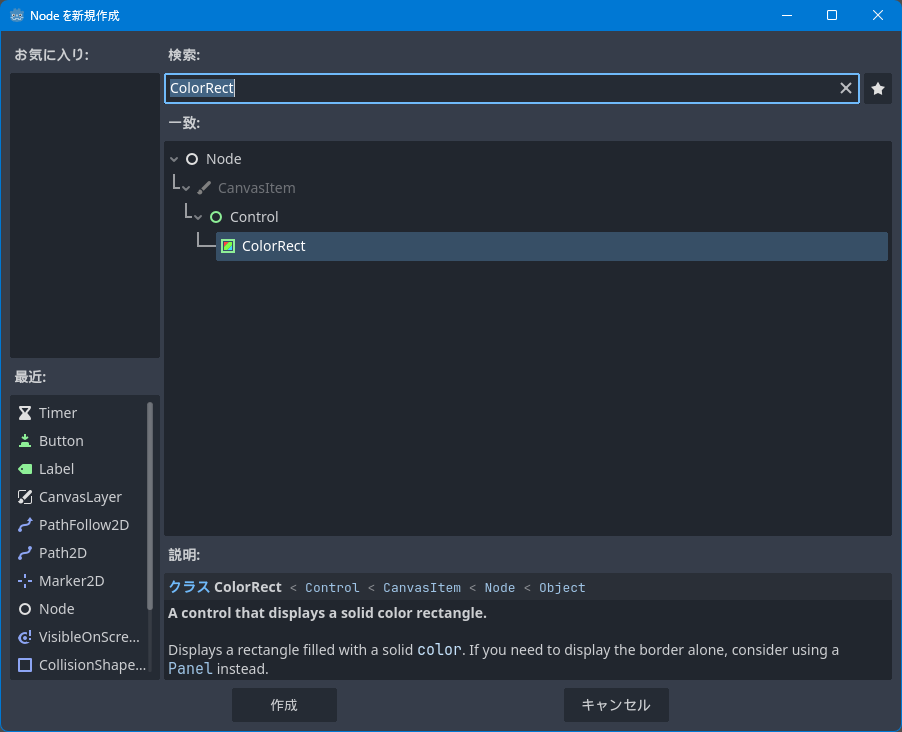902x732 pixels.
Task: Click the ColorRect class name in description header
Action: click(x=248, y=587)
